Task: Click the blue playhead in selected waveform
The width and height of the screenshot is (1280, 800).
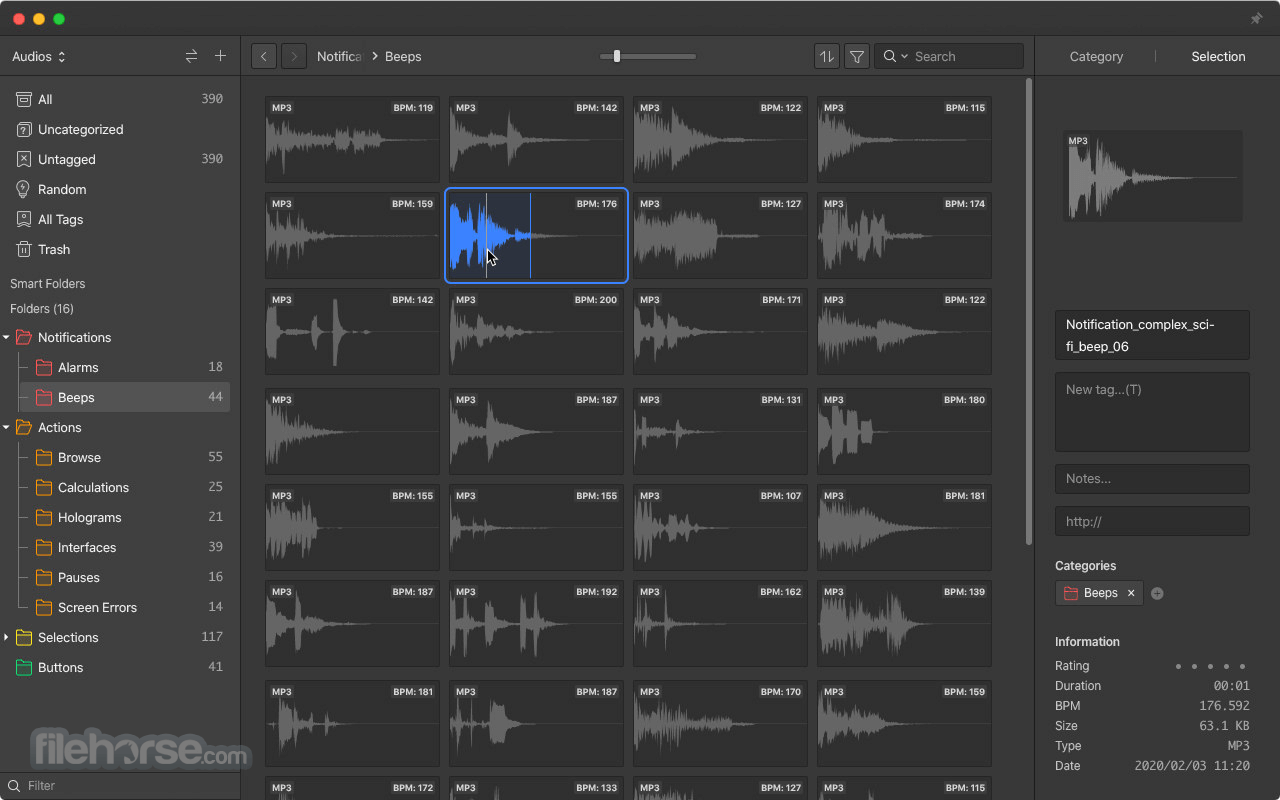Action: point(530,236)
